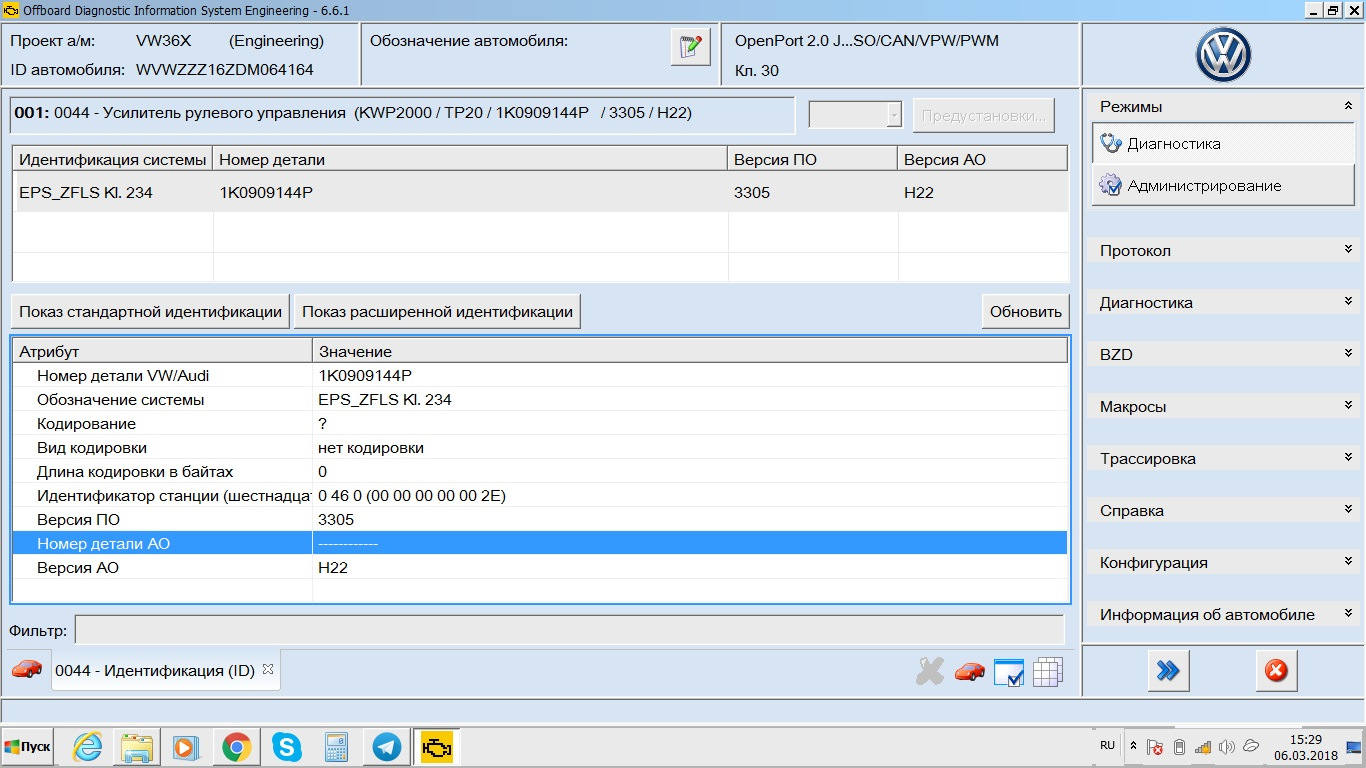Image resolution: width=1366 pixels, height=768 pixels.
Task: Click Показ стандартной идентификации button
Action: [150, 311]
